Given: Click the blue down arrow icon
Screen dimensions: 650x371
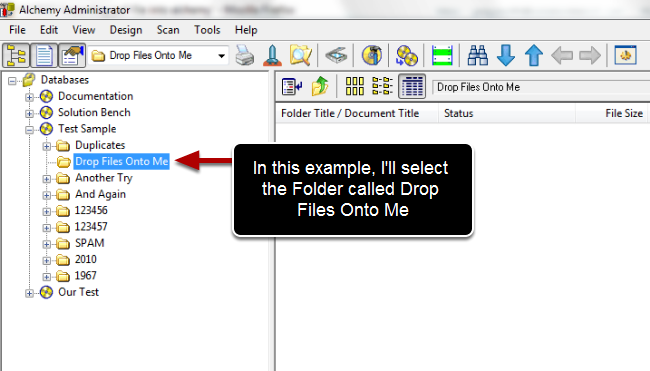Looking at the screenshot, I should (506, 56).
